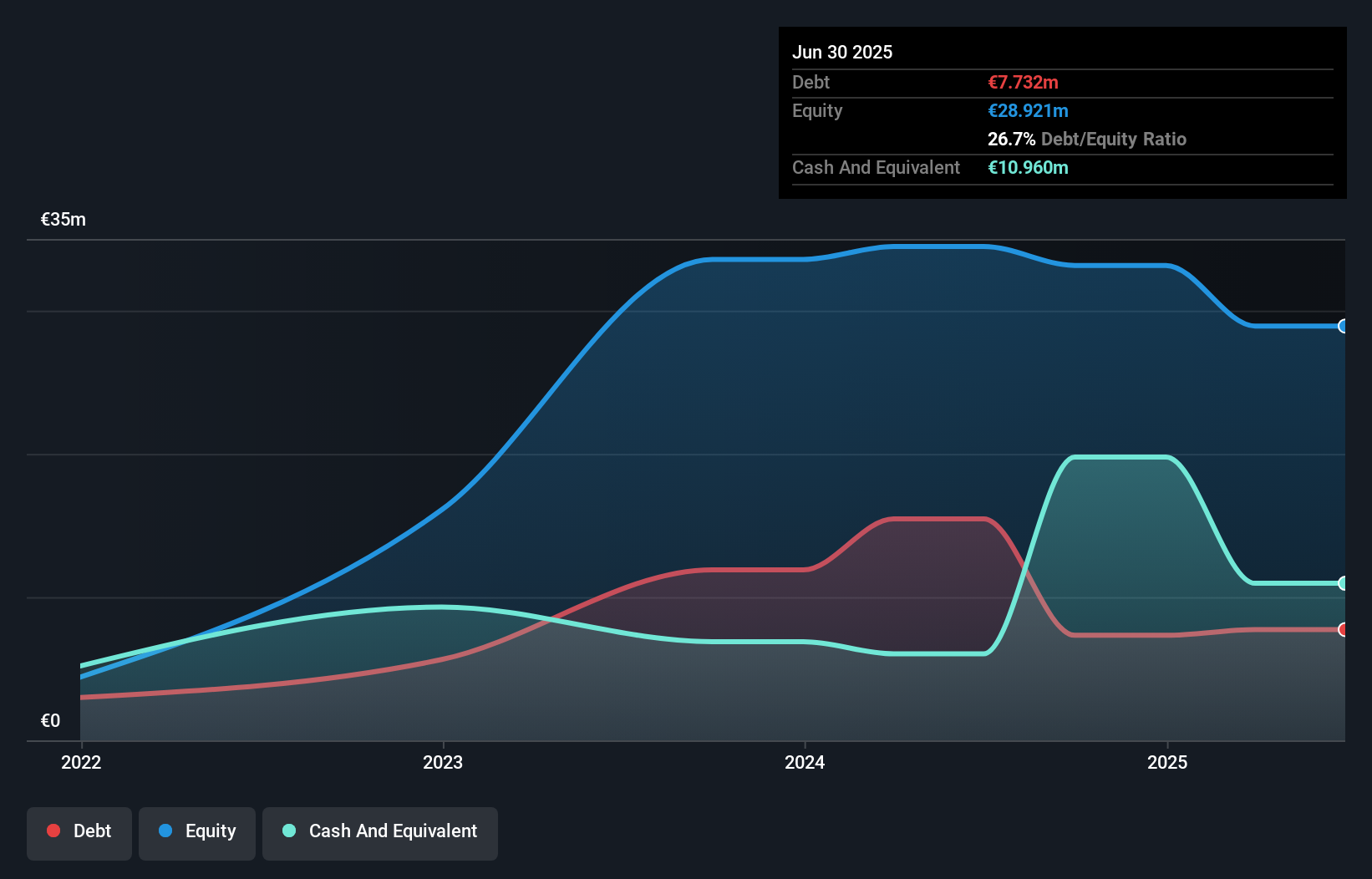The height and width of the screenshot is (879, 1372).
Task: Click the €35m gridline label
Action: (62, 219)
